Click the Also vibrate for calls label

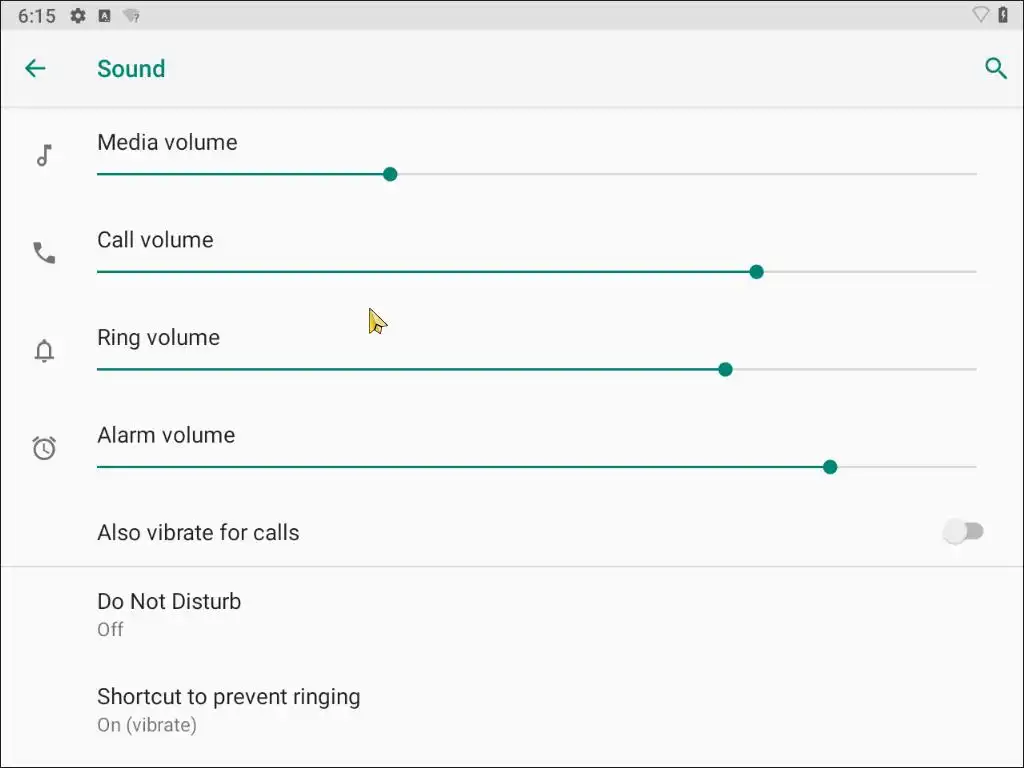pyautogui.click(x=198, y=533)
